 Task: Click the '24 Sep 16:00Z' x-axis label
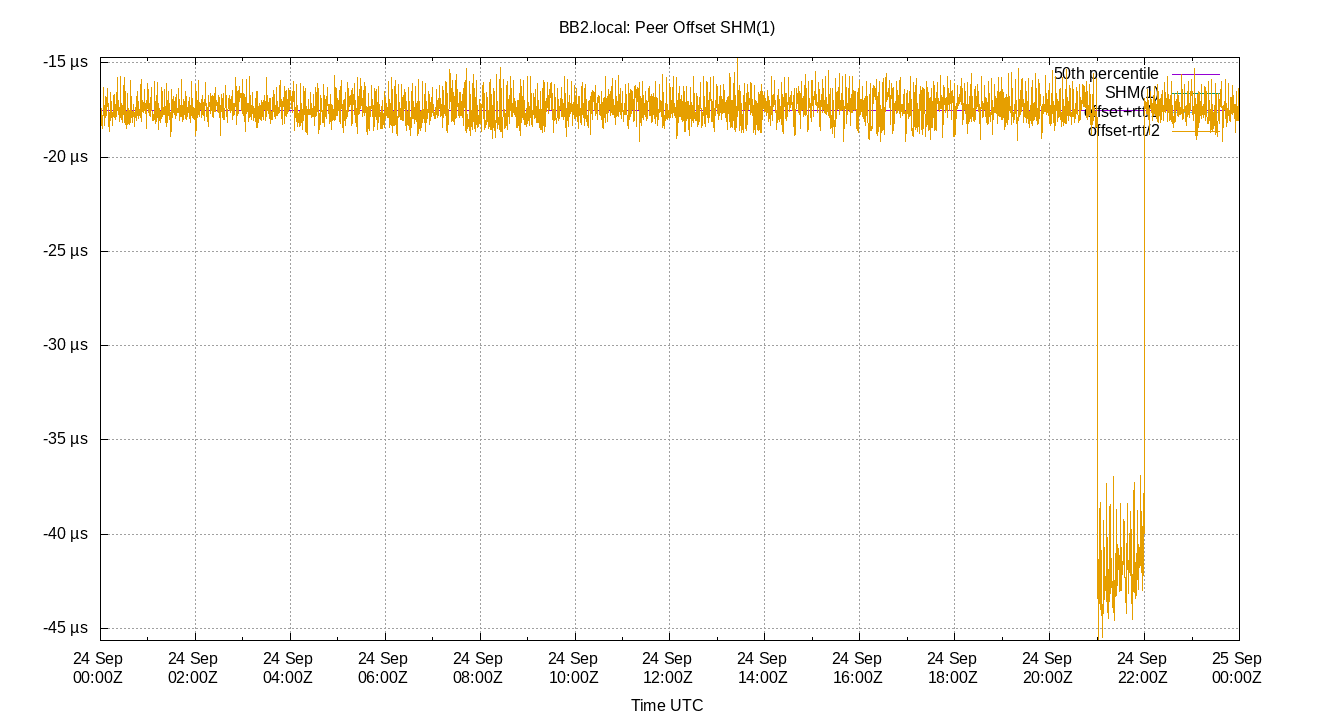pos(858,668)
